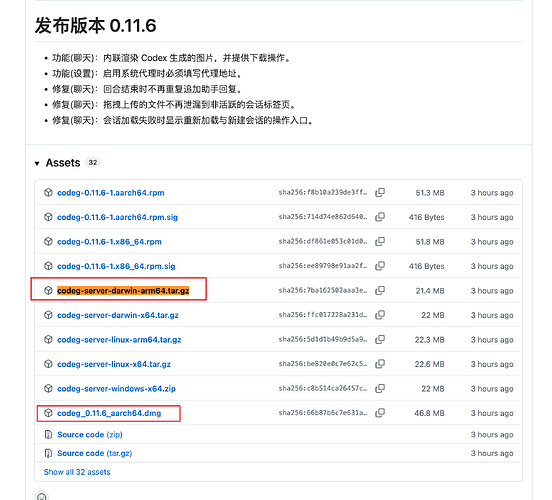Copy sha256 for aarch64.rpm.sig file
The height and width of the screenshot is (500, 552).
coord(380,217)
